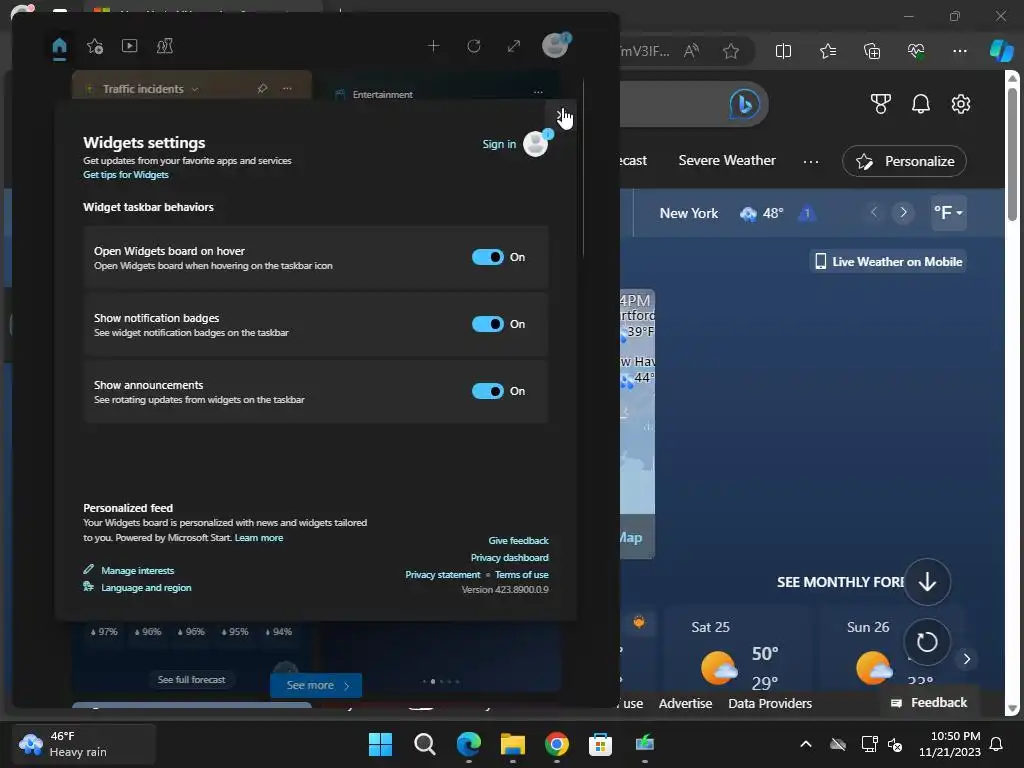Open the favorites star tab in Widgets

coord(95,46)
